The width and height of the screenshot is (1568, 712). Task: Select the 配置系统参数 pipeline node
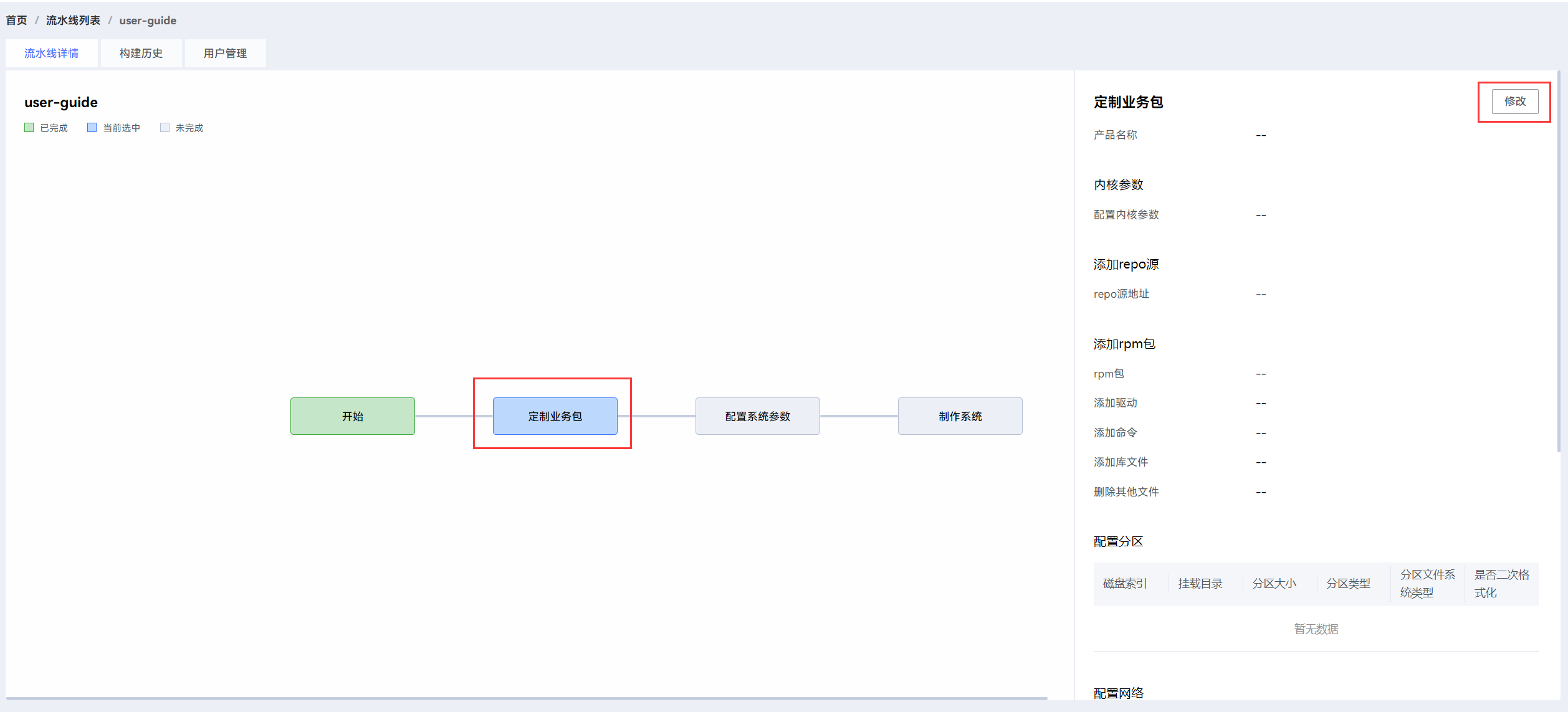pos(757,416)
